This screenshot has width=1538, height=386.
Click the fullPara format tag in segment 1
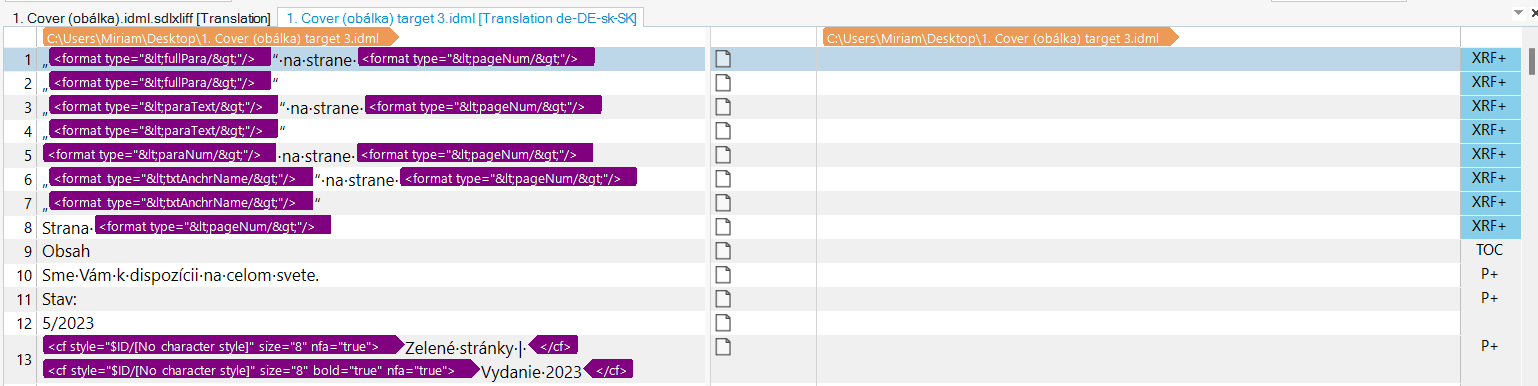[160, 58]
